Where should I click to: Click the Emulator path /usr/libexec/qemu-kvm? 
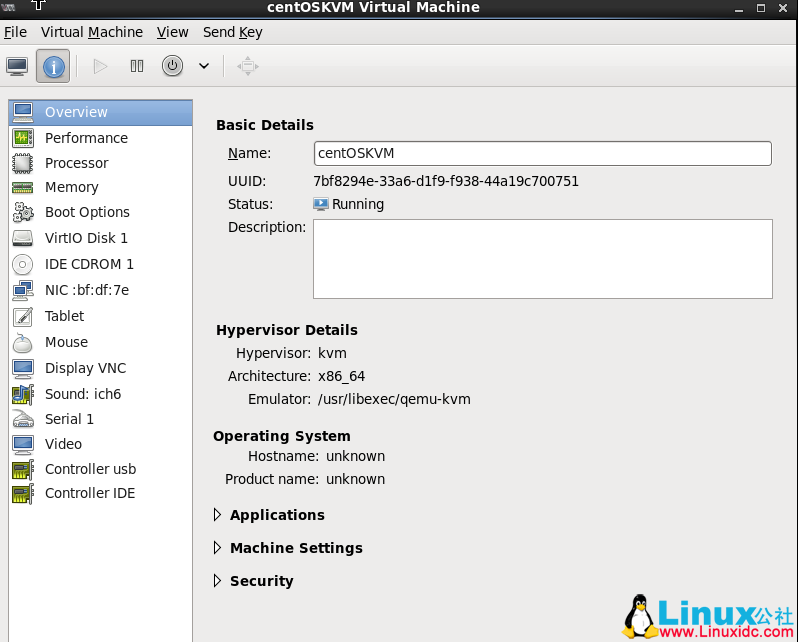pos(394,399)
